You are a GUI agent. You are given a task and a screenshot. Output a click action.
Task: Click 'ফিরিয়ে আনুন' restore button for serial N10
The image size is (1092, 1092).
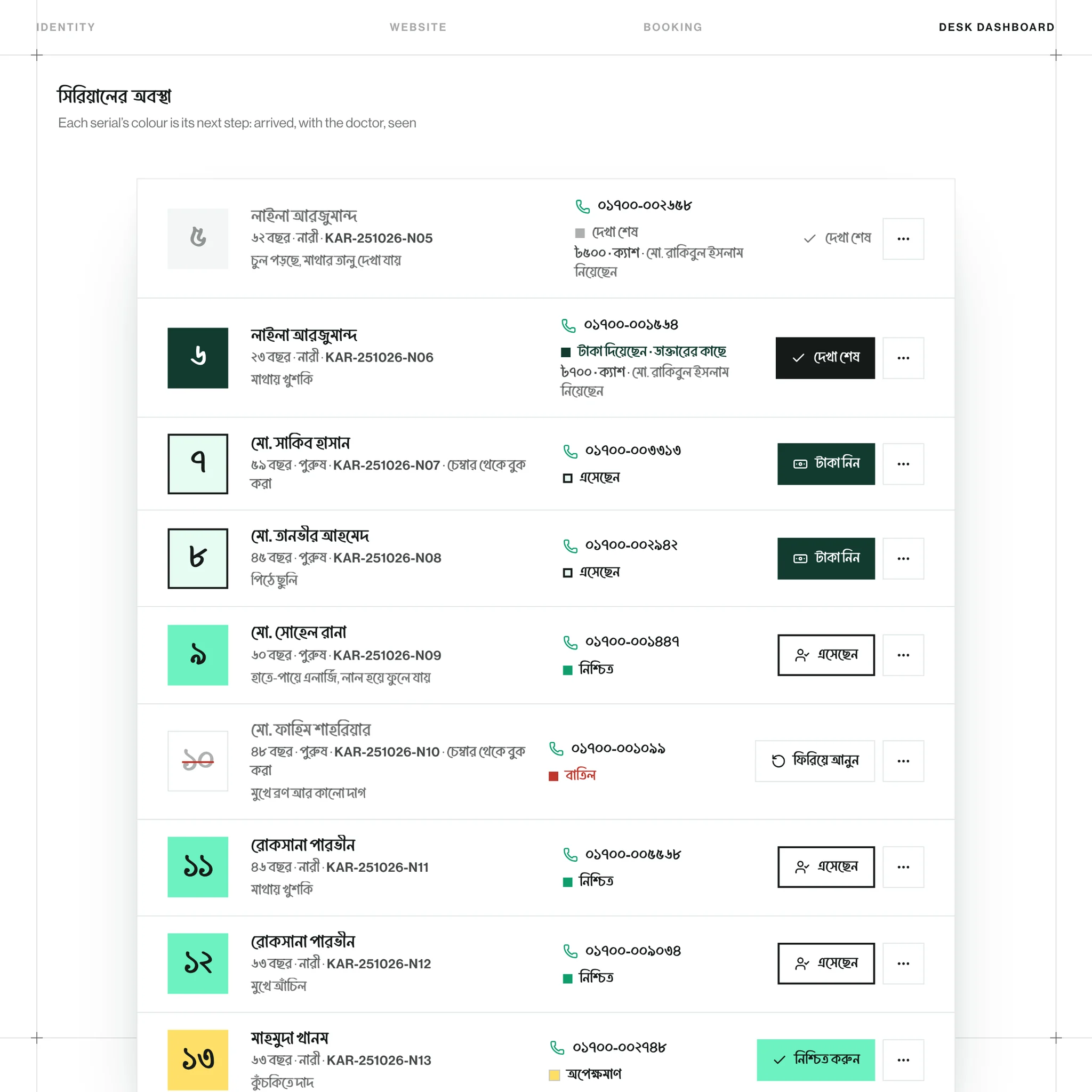click(815, 761)
